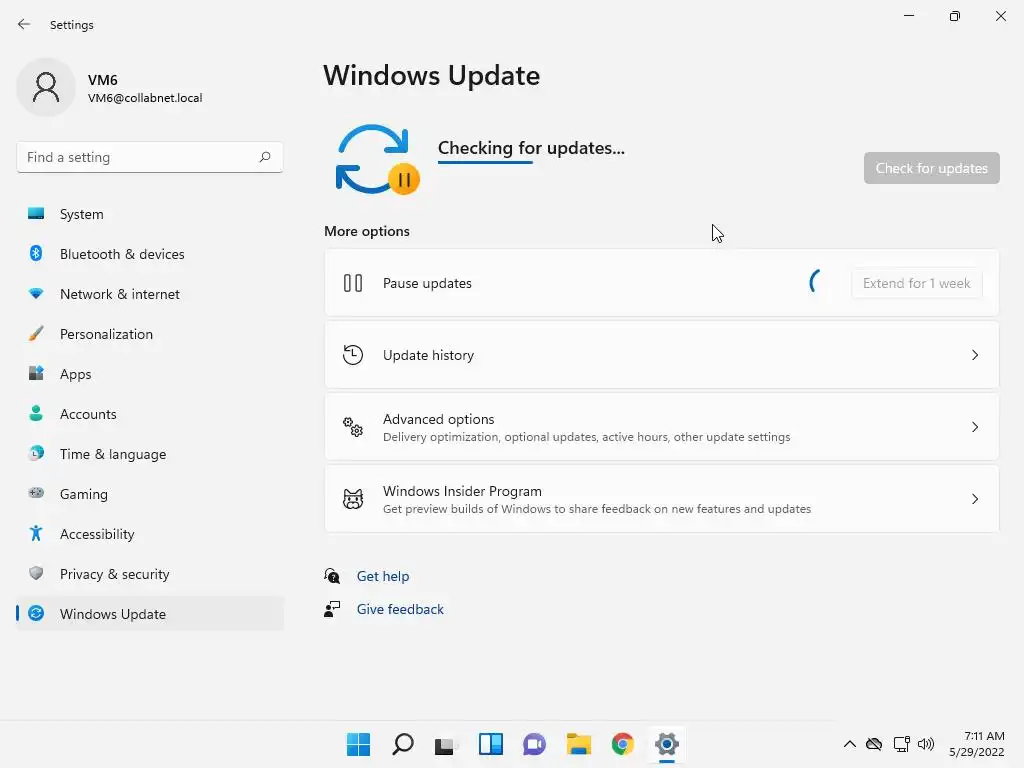Open the Give feedback link
Viewport: 1024px width, 768px height.
click(x=400, y=609)
